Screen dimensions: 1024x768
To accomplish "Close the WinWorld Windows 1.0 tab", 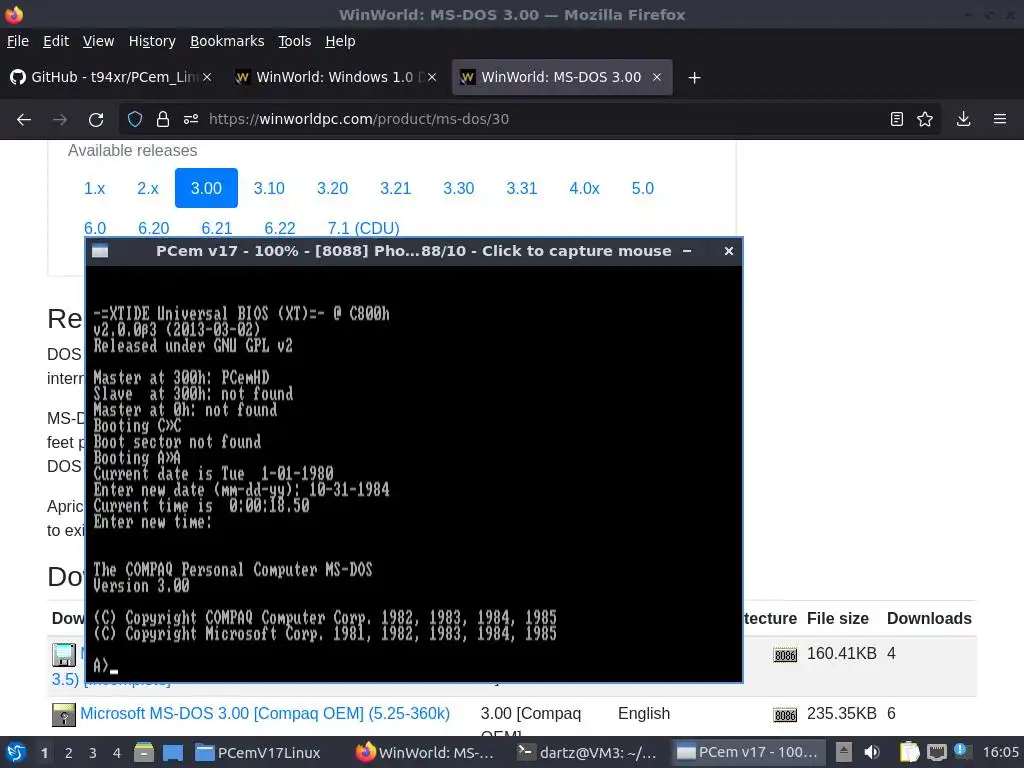I will [x=432, y=77].
